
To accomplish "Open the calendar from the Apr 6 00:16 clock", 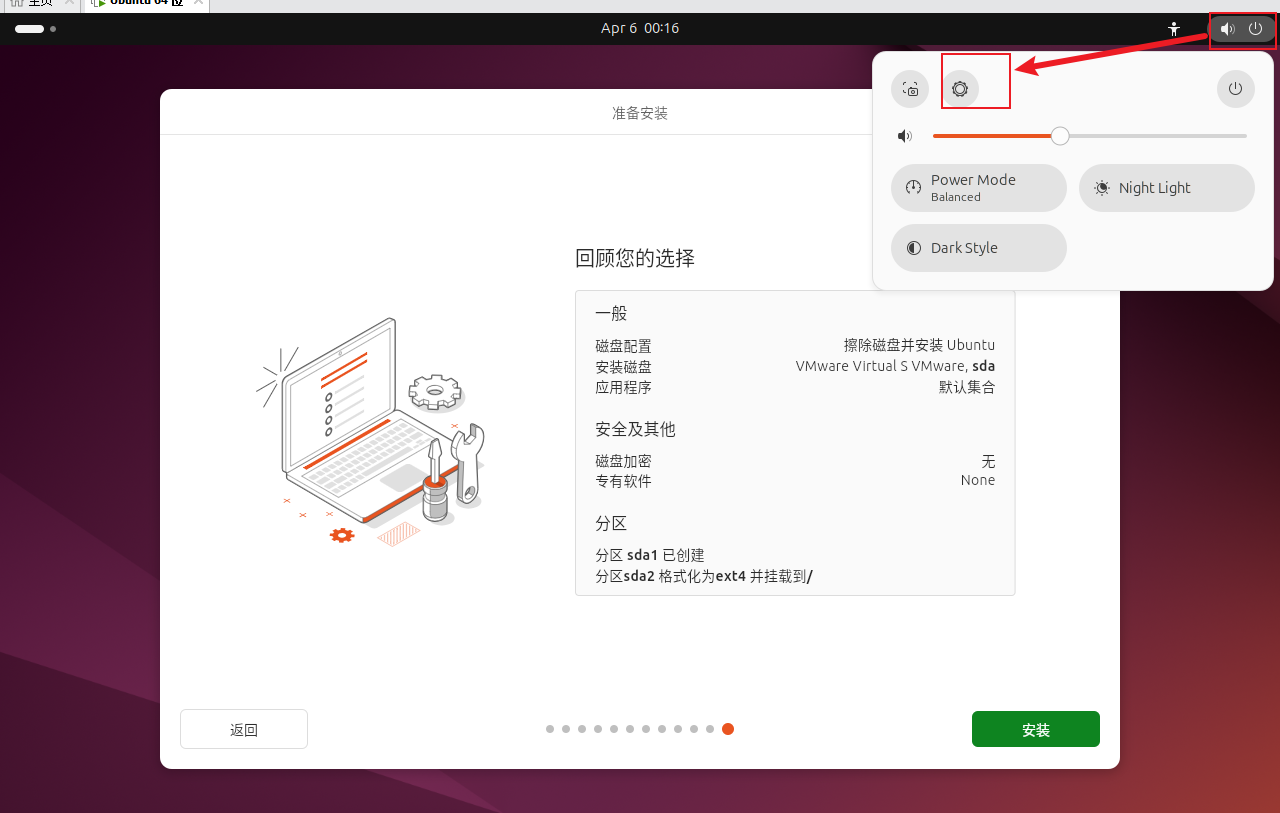I will click(640, 29).
